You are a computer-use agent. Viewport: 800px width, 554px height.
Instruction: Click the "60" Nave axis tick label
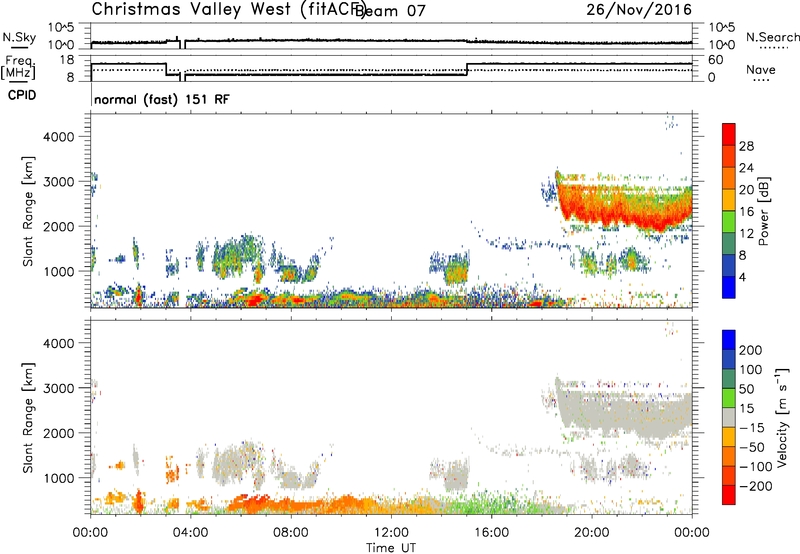pyautogui.click(x=715, y=60)
